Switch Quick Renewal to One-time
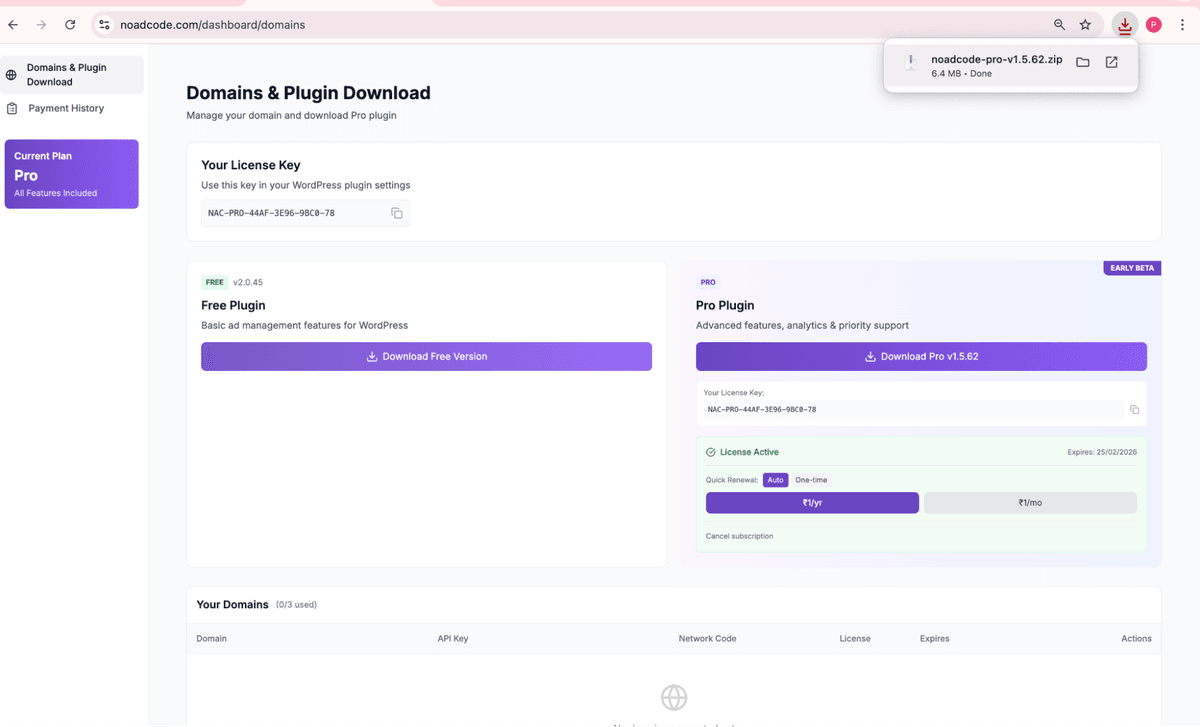Image resolution: width=1200 pixels, height=727 pixels. 810,479
